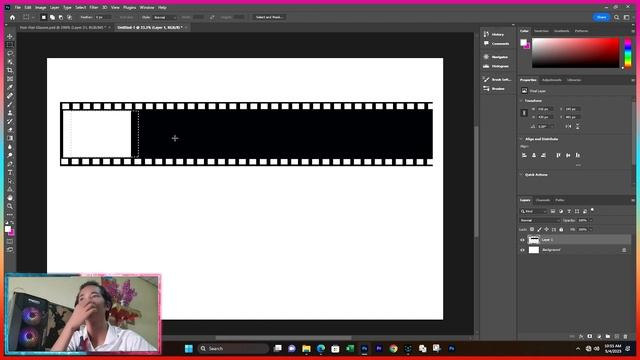Screen dimensions: 640x360
Task: Toggle pixel layer filter in Layers
Action: tap(553, 211)
